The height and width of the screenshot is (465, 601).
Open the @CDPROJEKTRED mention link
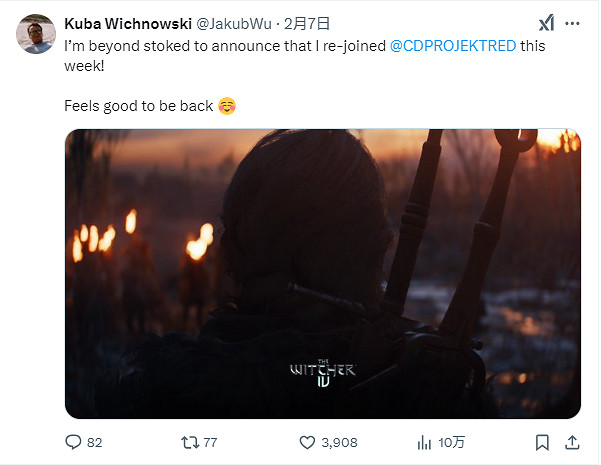(453, 47)
